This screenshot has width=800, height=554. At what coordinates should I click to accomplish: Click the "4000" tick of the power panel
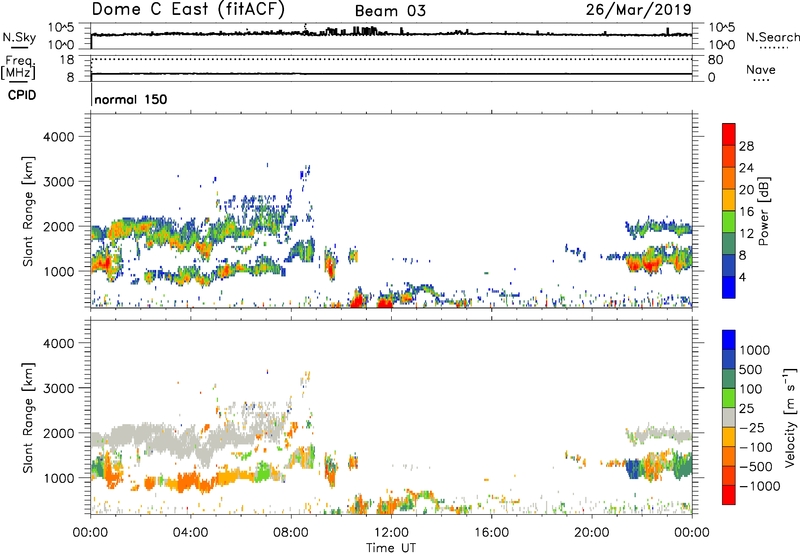pyautogui.click(x=59, y=137)
